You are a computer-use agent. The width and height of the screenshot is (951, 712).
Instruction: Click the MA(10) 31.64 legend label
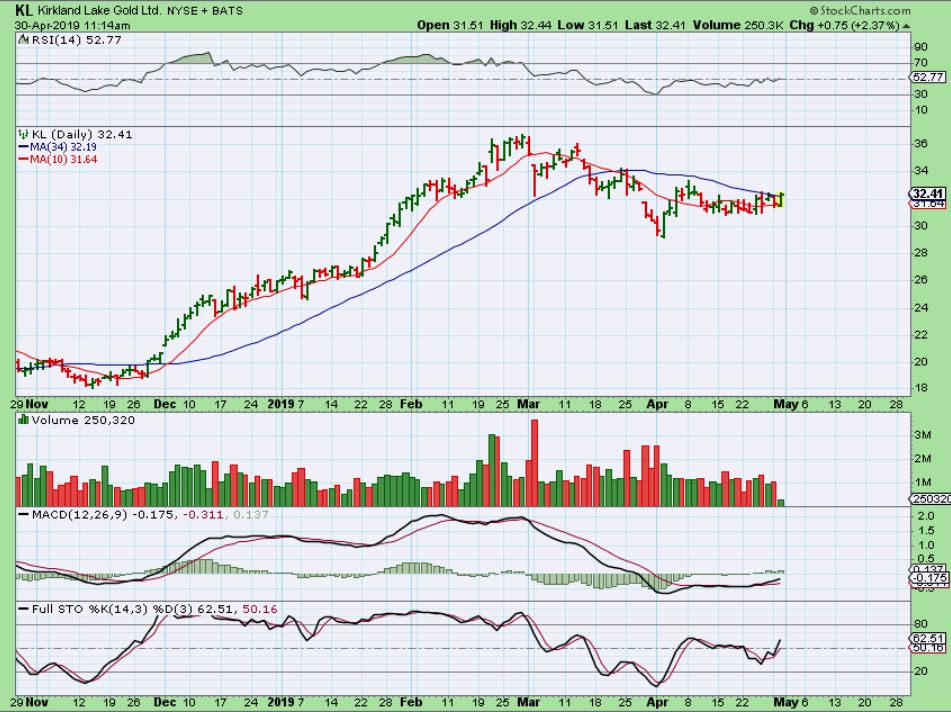[x=63, y=160]
